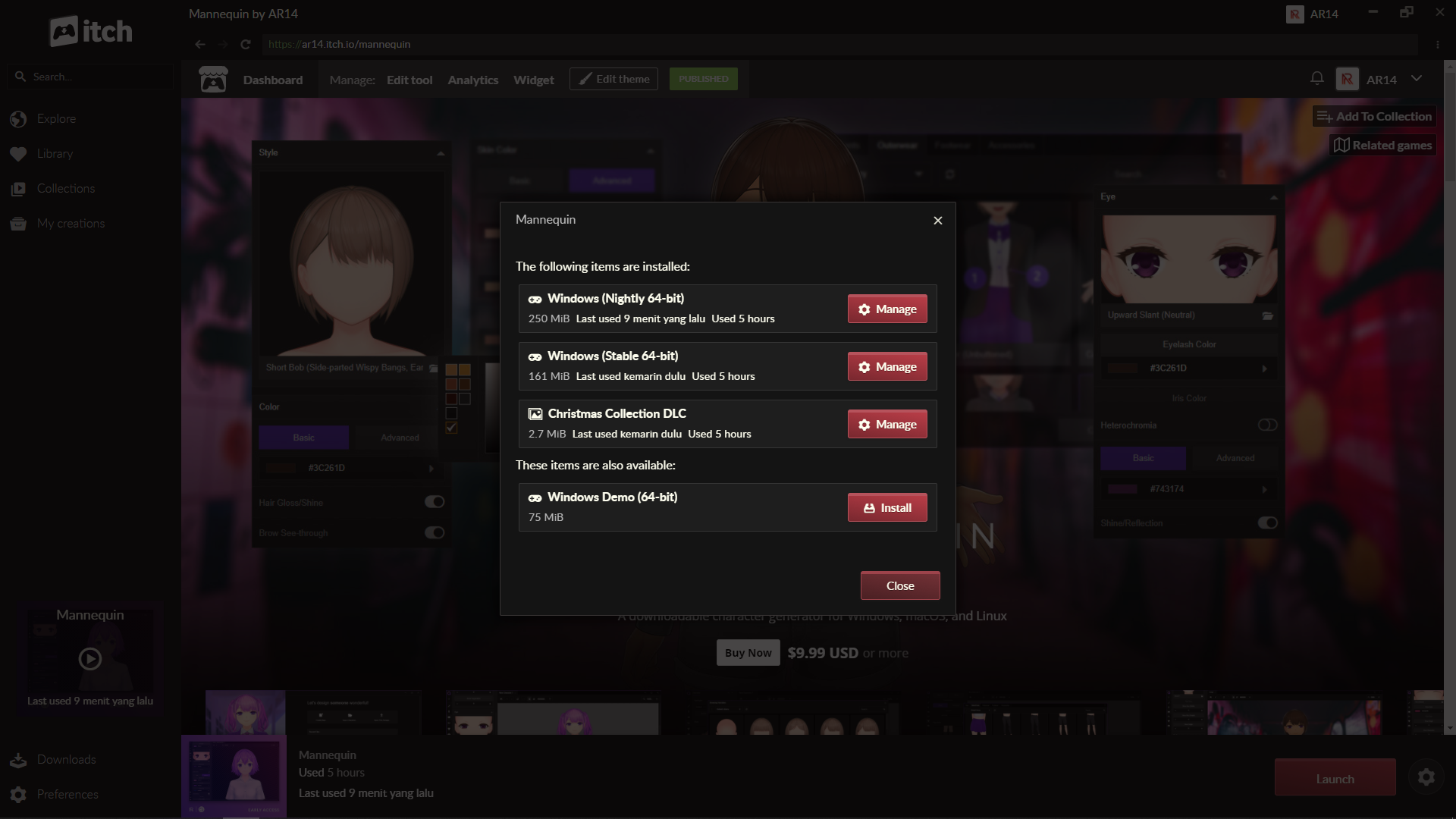The height and width of the screenshot is (819, 1456).
Task: Toggle Shine/Reflection in the Eye panel
Action: click(1267, 522)
